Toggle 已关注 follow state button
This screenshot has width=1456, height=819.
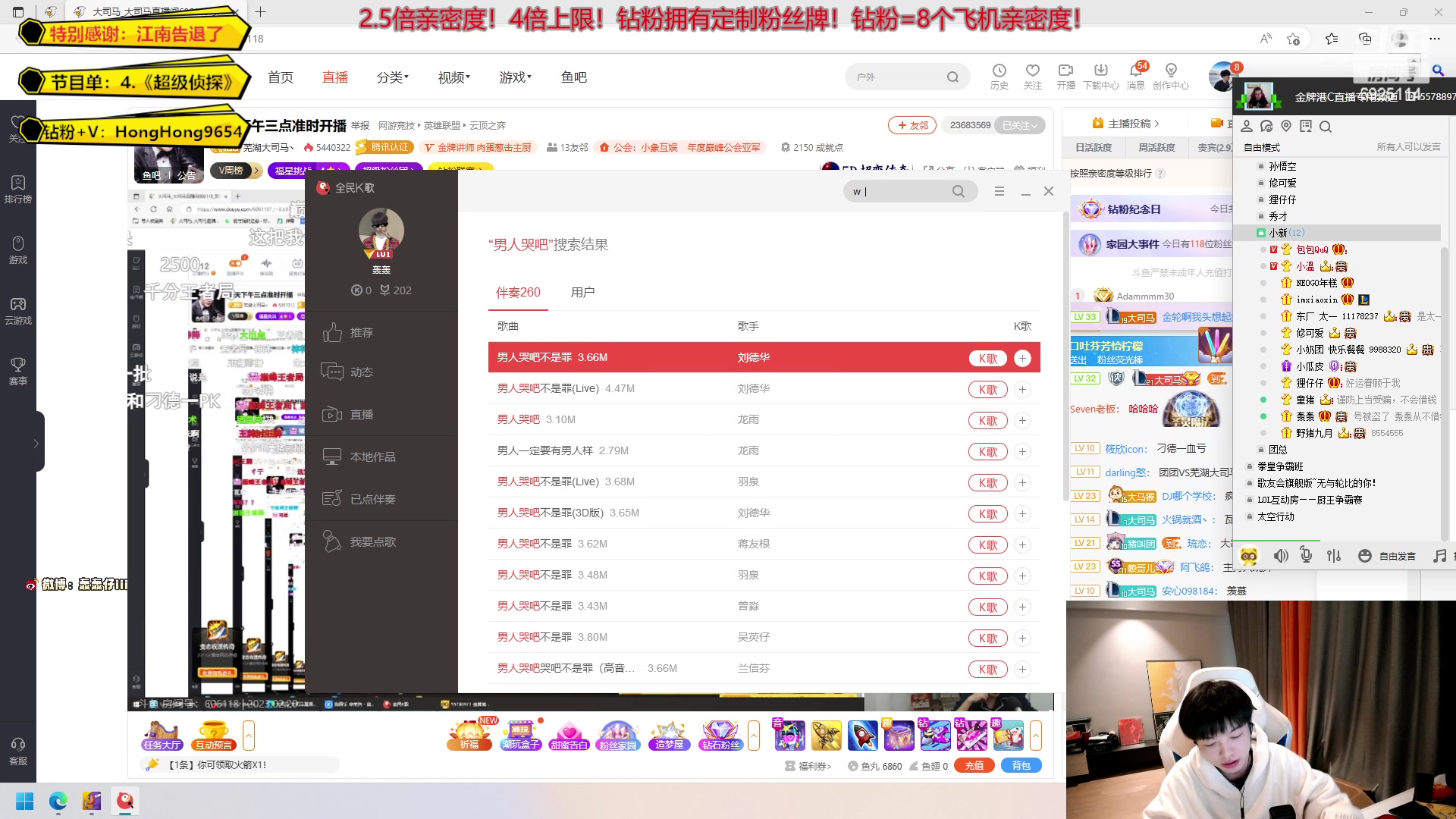1021,125
